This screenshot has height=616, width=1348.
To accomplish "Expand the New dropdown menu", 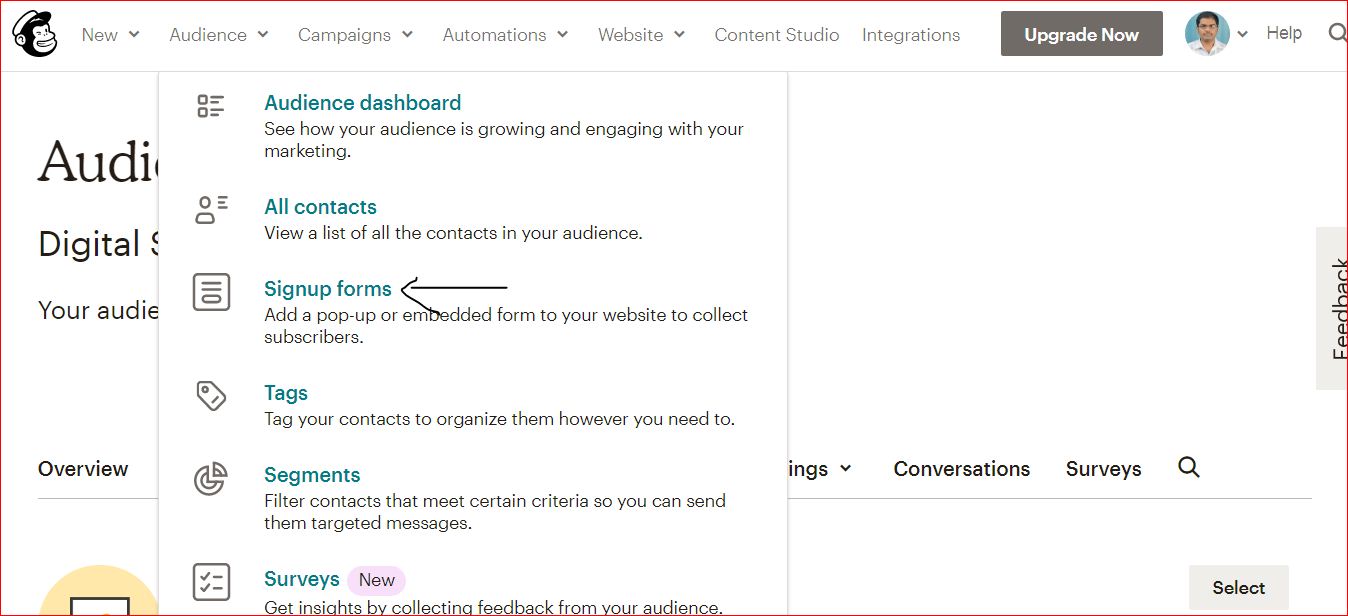I will (110, 35).
